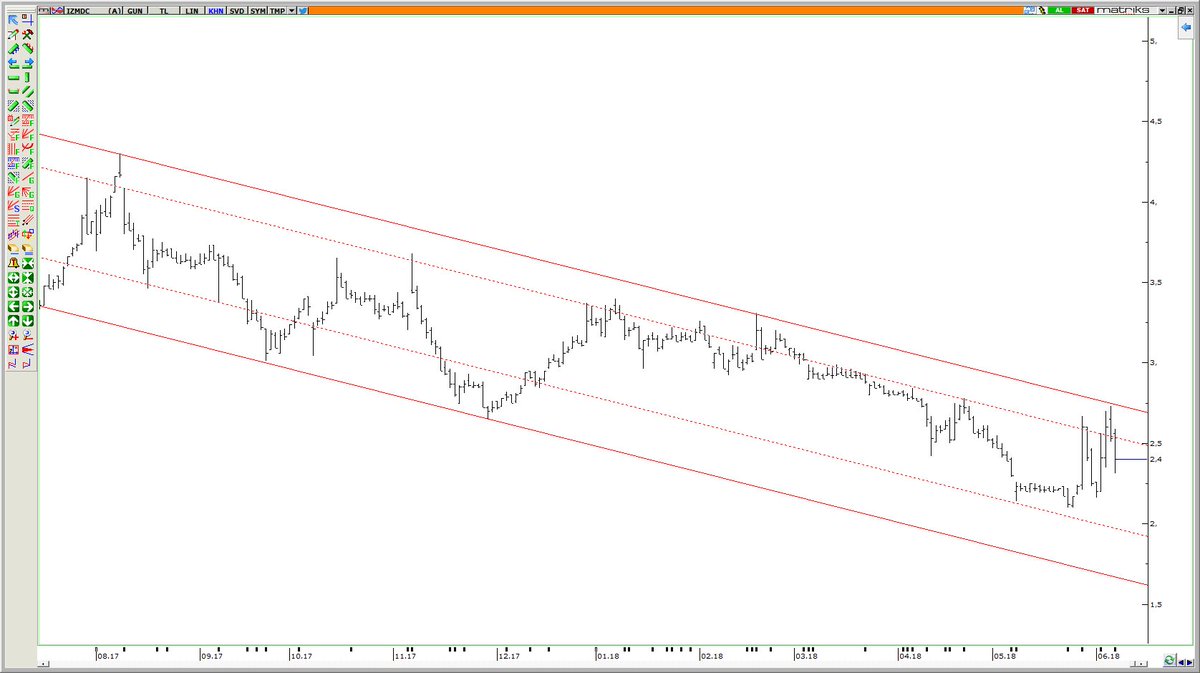The width and height of the screenshot is (1200, 673).
Task: Click the green down arrow navigation button
Action: click(x=28, y=319)
